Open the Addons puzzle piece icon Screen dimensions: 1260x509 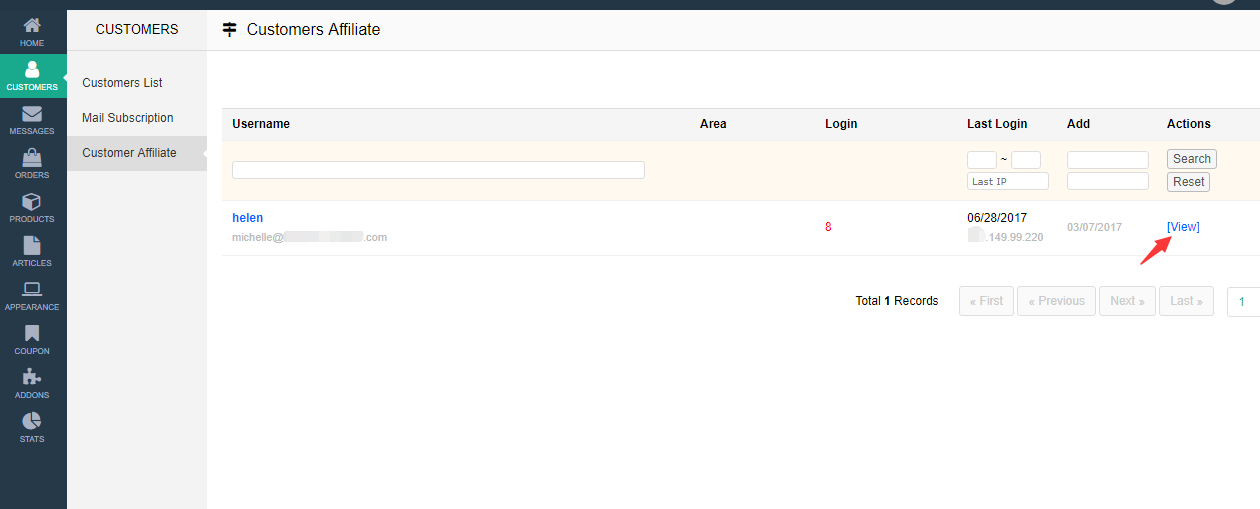[32, 378]
